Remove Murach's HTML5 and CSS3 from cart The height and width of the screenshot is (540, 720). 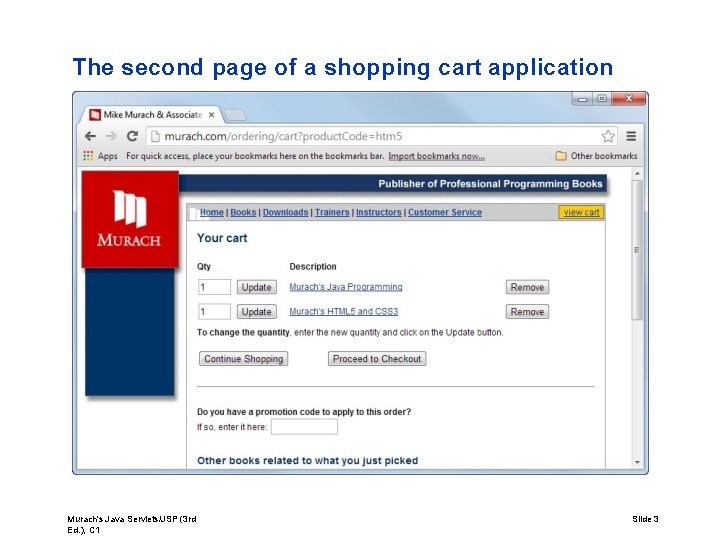pyautogui.click(x=527, y=312)
